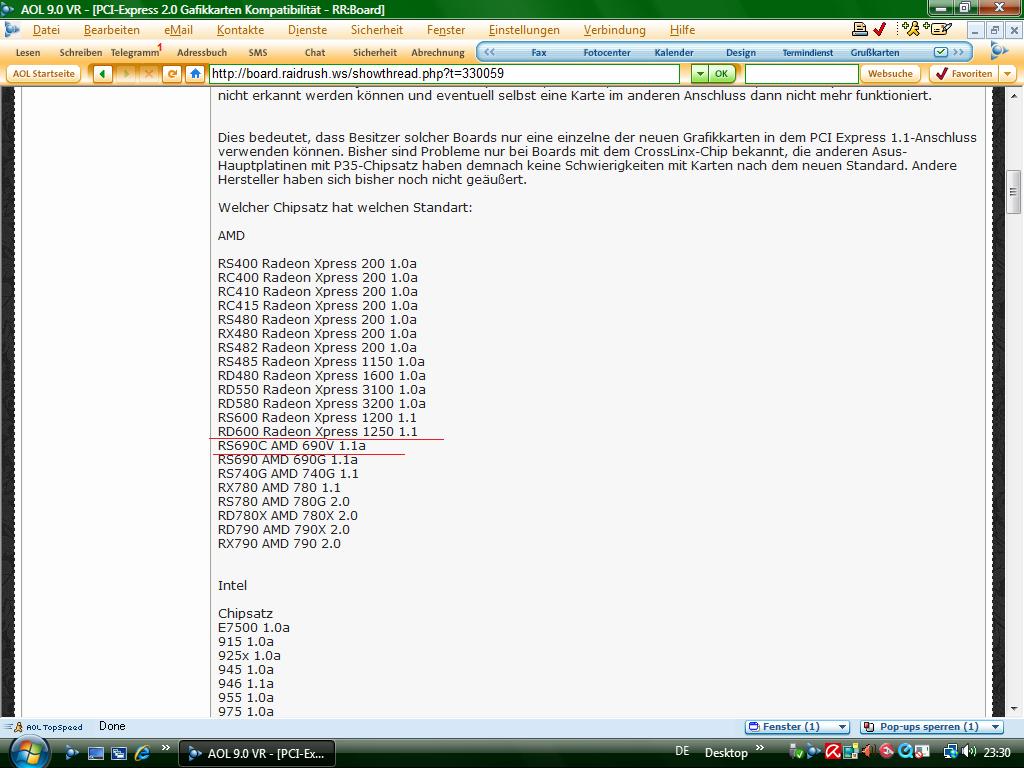Image resolution: width=1024 pixels, height=768 pixels.
Task: Open the Einstellungen menu
Action: click(x=524, y=30)
